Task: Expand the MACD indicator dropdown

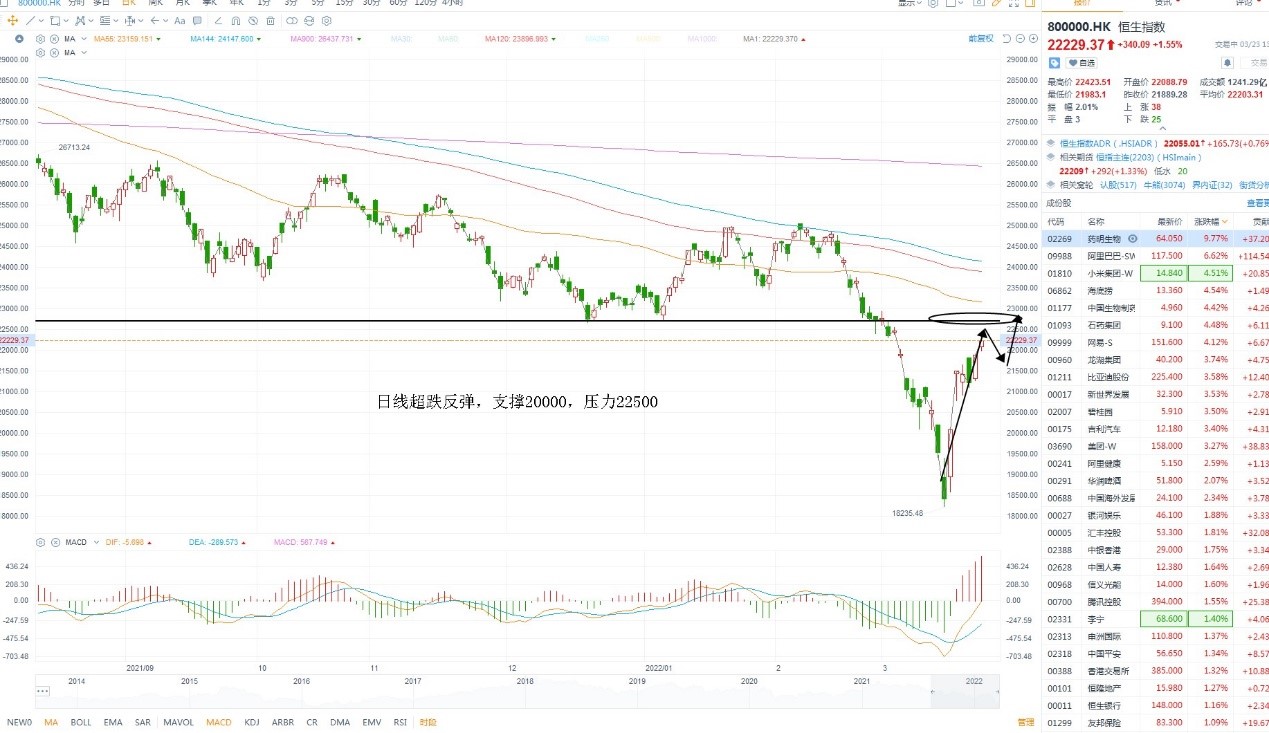Action: click(96, 542)
